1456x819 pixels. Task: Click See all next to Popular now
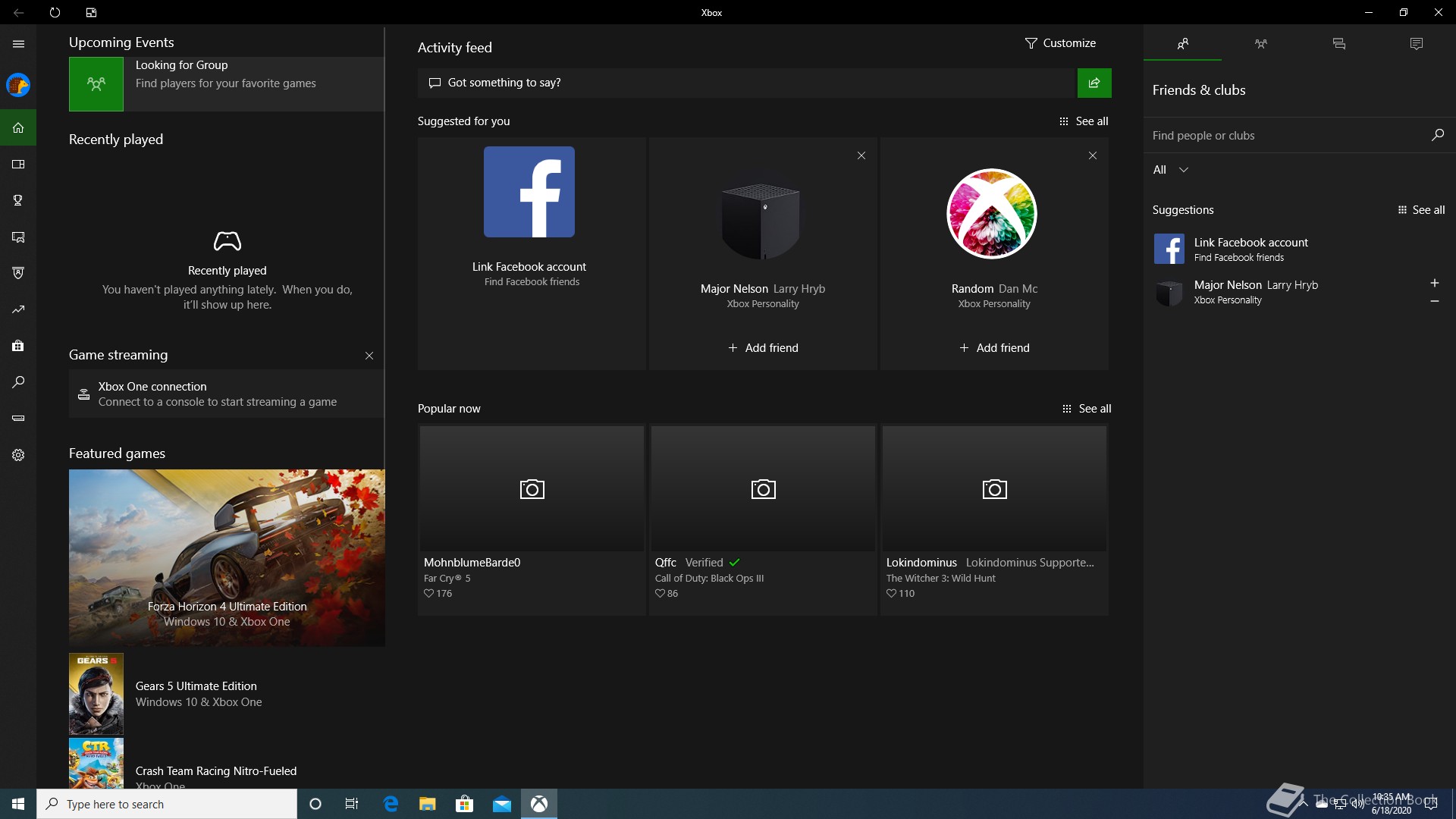(1087, 409)
